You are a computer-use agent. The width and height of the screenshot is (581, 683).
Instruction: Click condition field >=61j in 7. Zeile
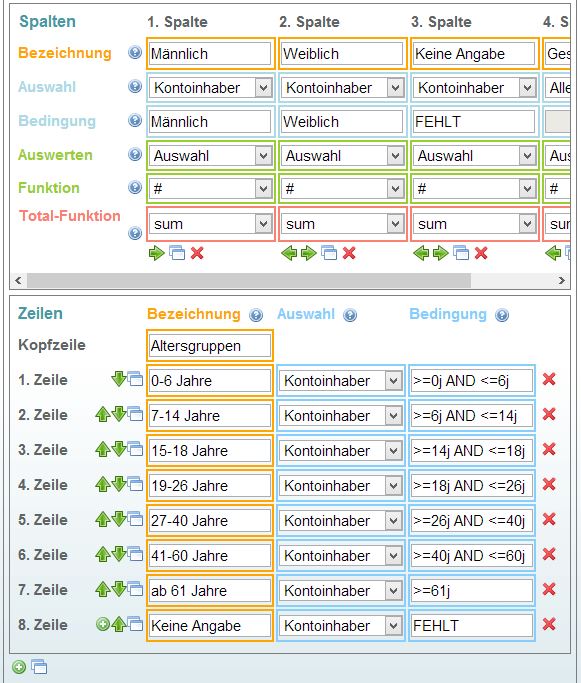click(472, 591)
